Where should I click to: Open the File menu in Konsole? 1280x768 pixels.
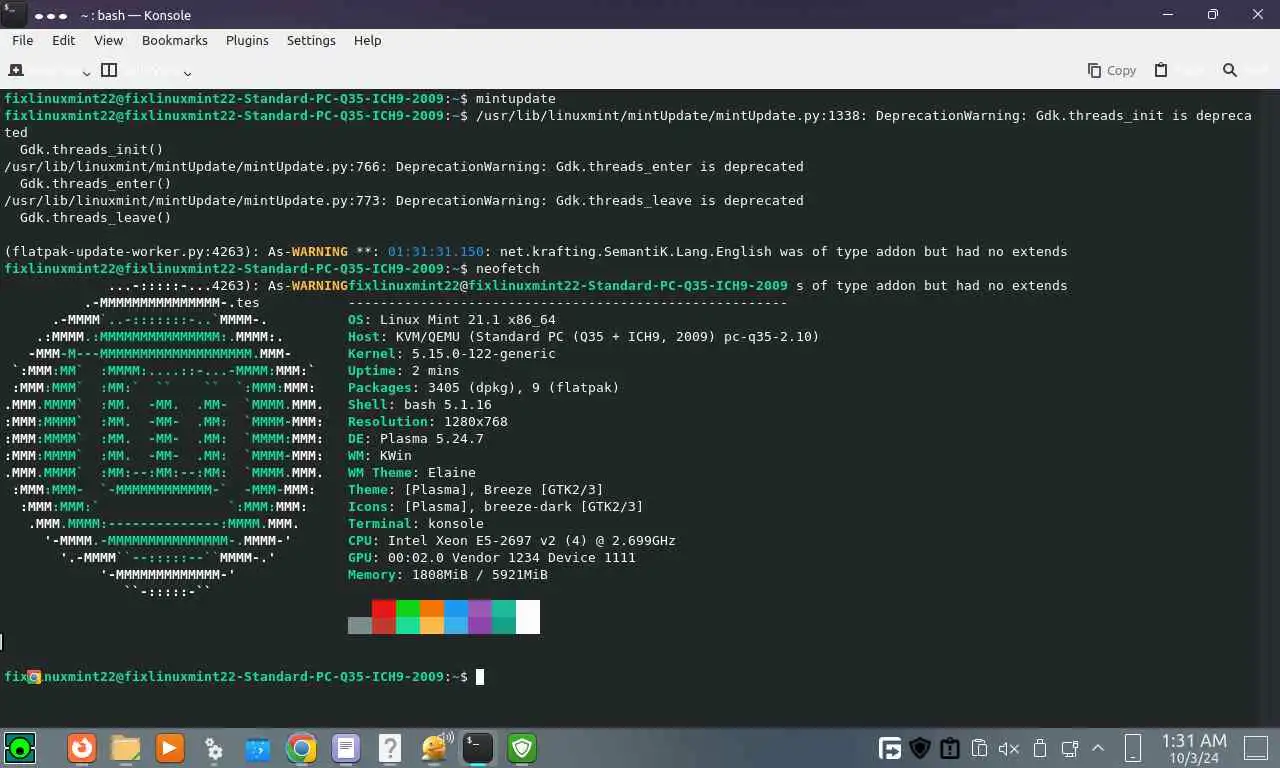tap(22, 40)
